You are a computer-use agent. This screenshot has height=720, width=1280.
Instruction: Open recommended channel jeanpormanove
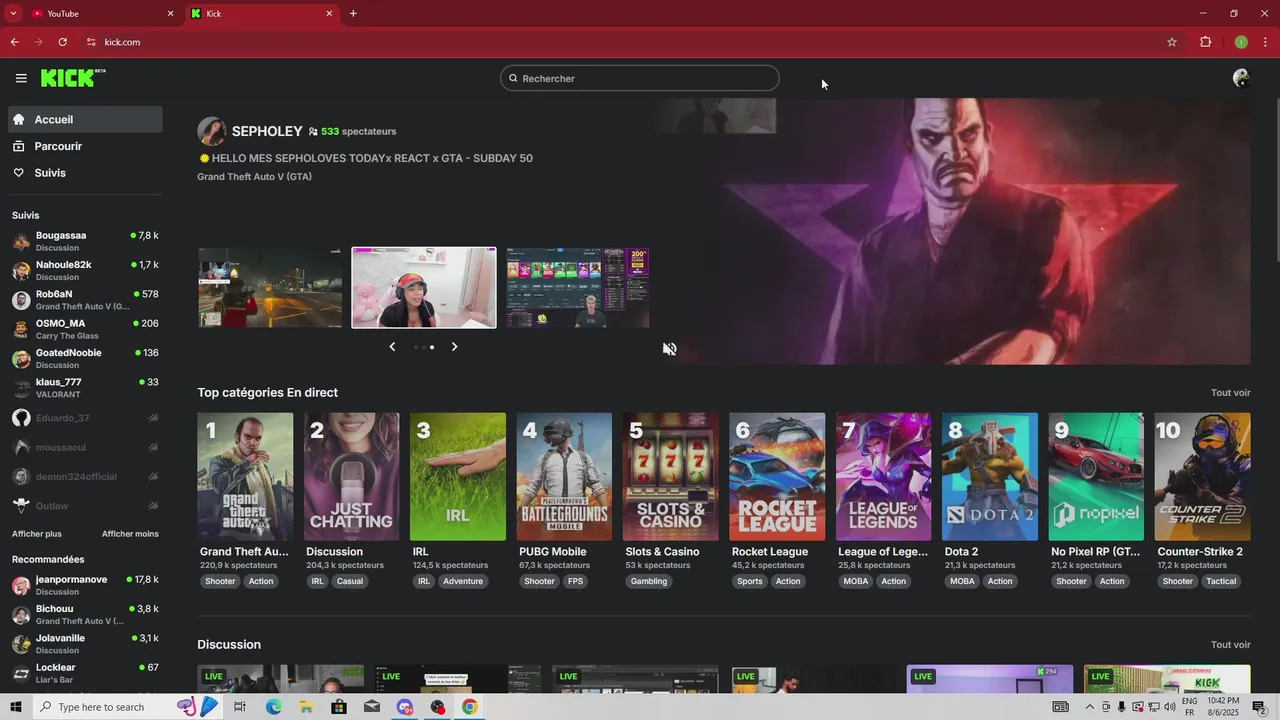(85, 585)
